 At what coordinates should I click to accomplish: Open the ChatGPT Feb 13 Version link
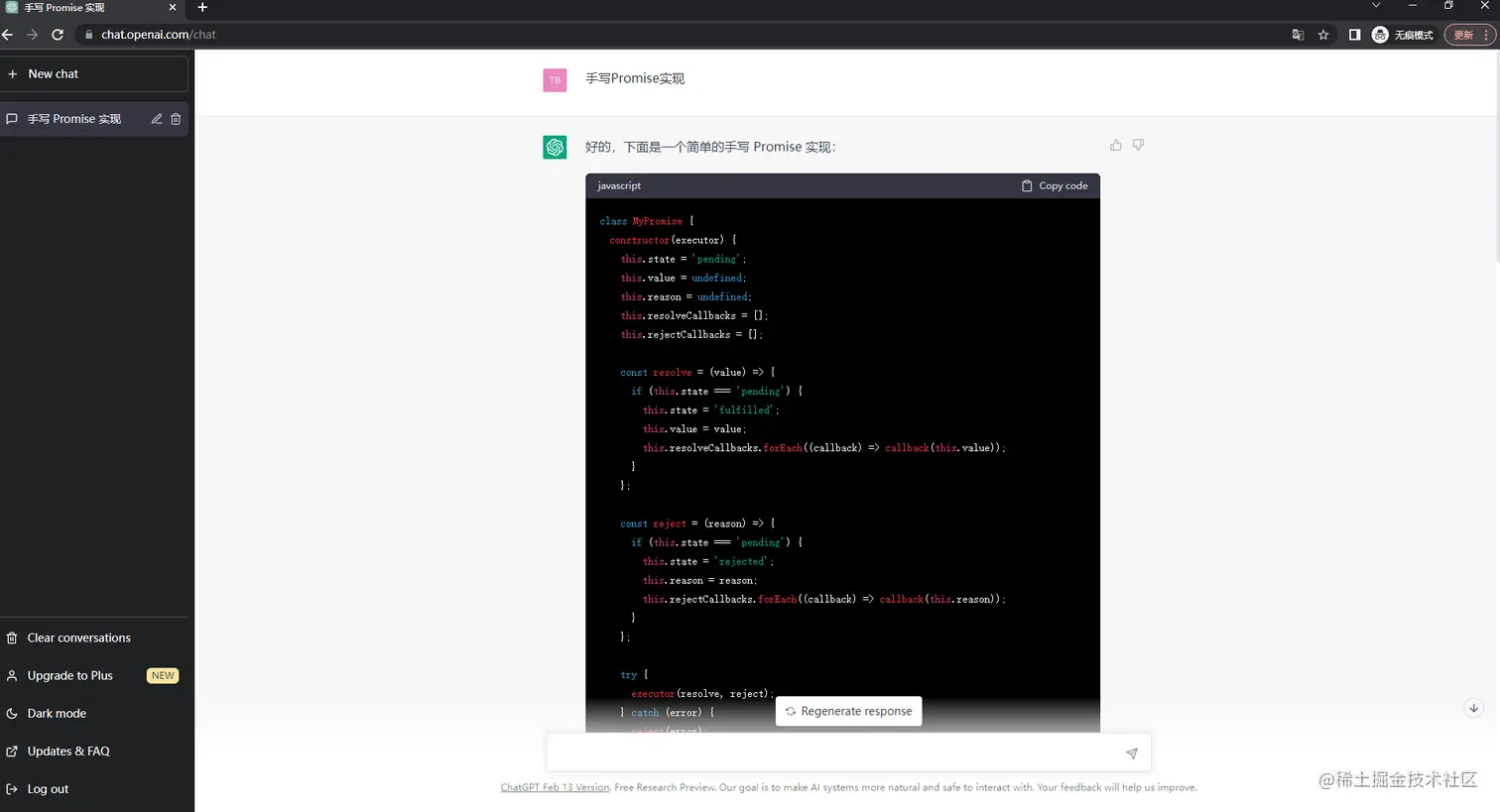tap(555, 787)
